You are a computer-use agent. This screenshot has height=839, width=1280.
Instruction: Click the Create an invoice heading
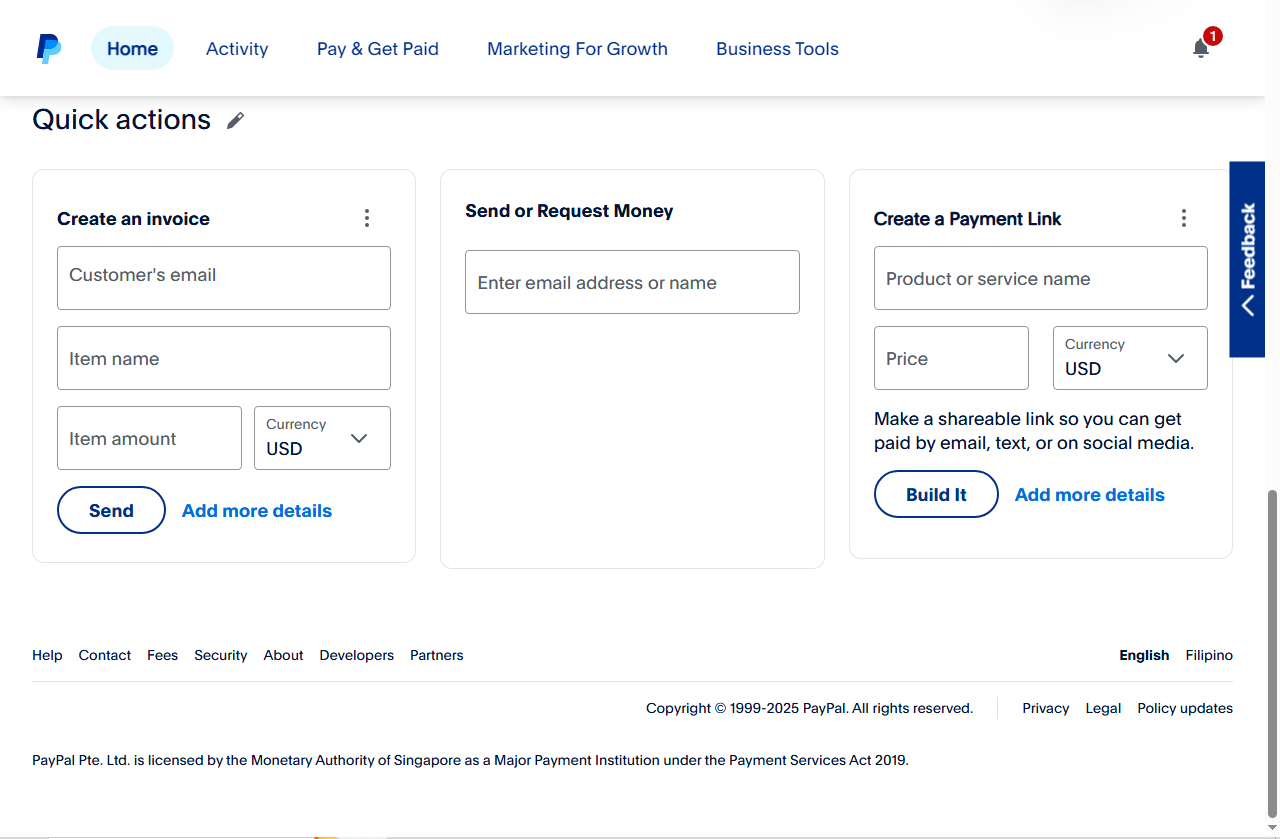[x=133, y=219]
